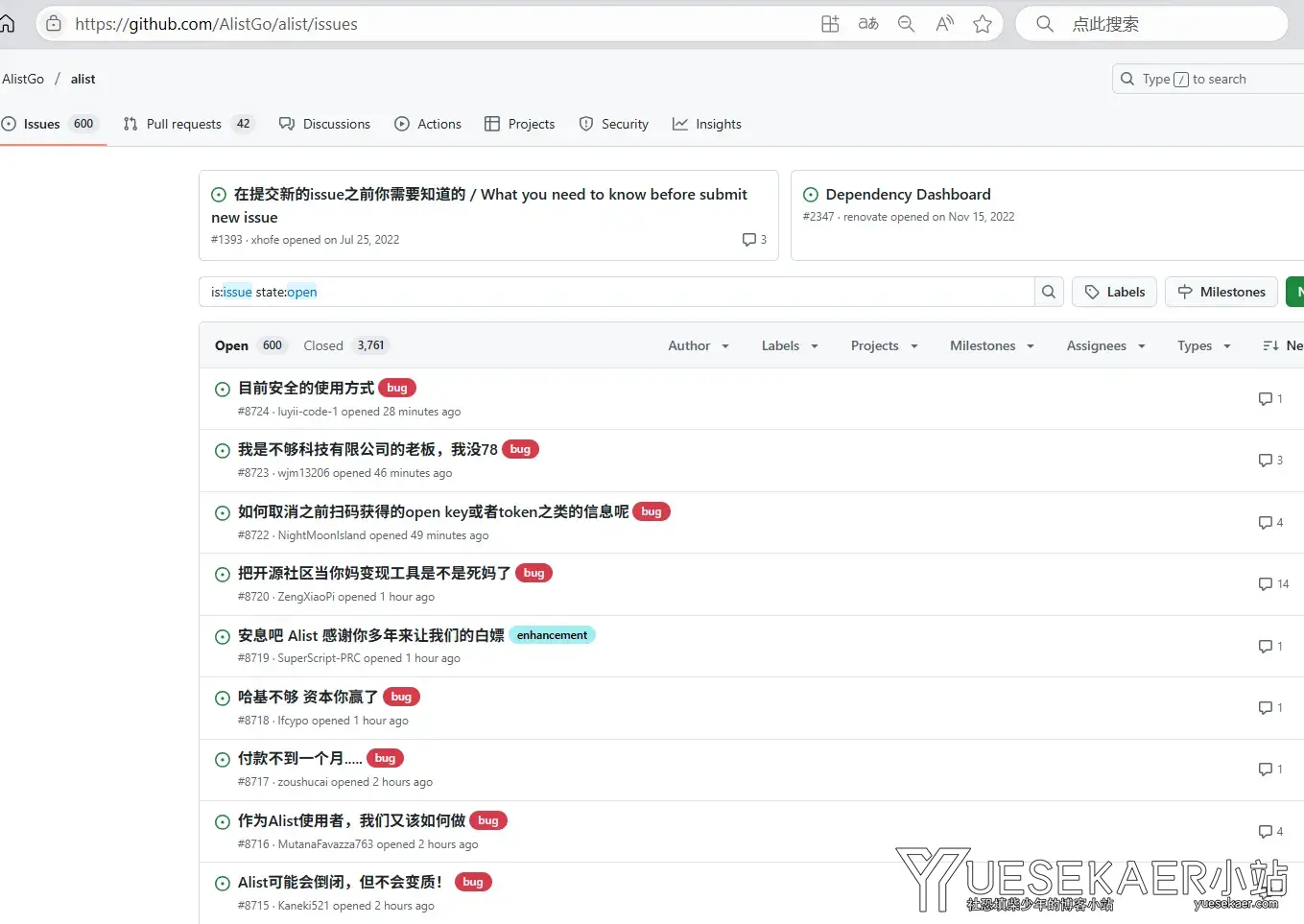
Task: Open the Security tab
Action: point(614,124)
